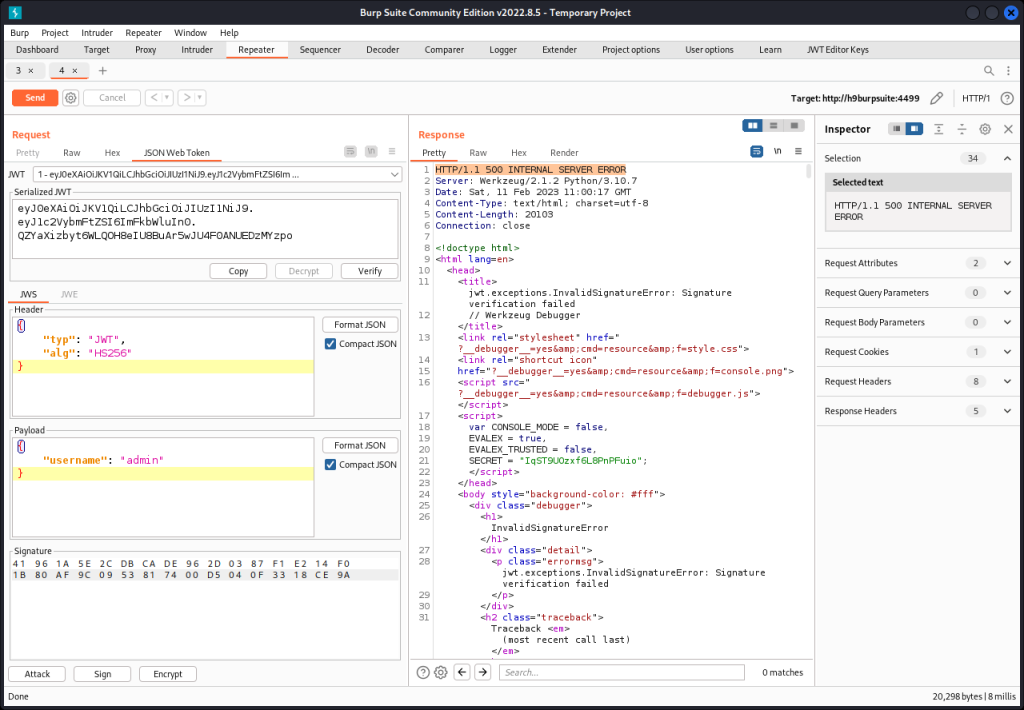
Task: Expand Request Query Parameters section
Action: click(1008, 293)
